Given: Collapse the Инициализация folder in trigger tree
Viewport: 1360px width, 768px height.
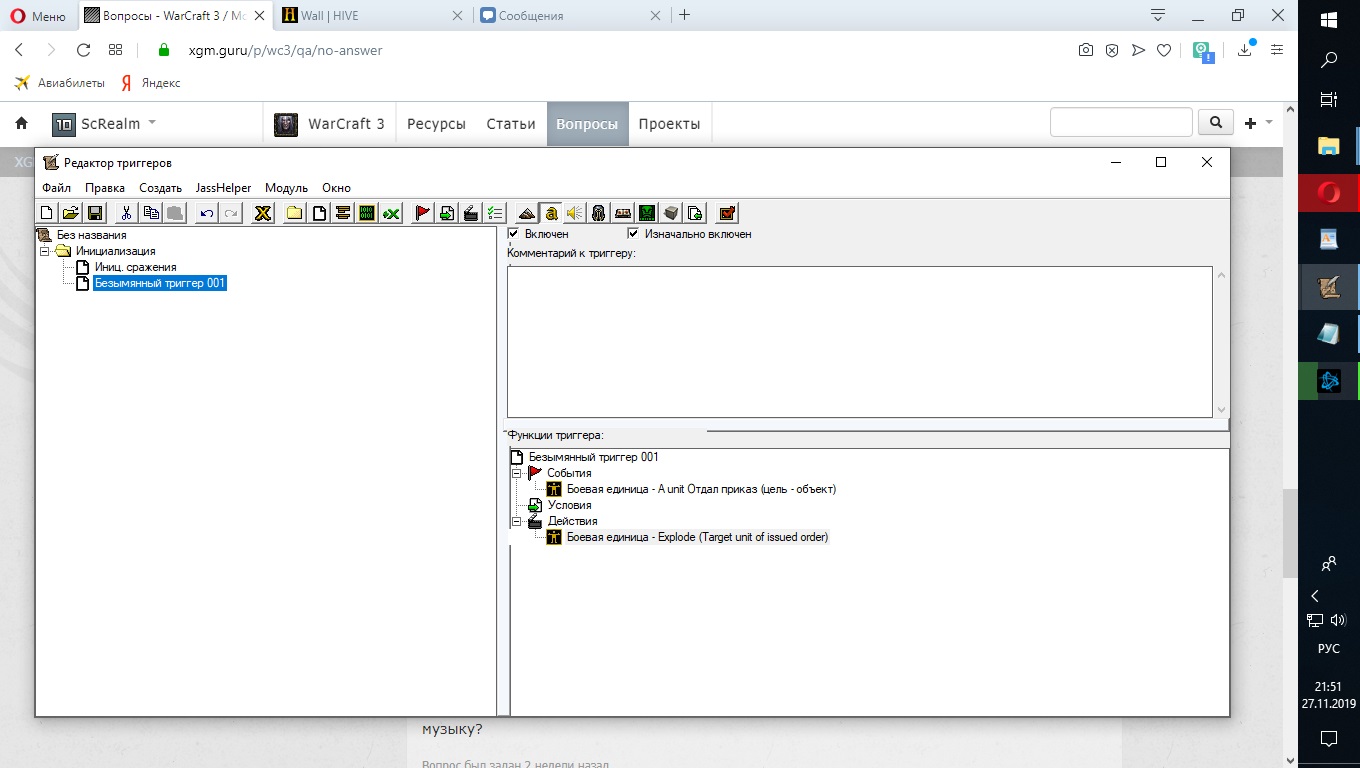Looking at the screenshot, I should (45, 251).
